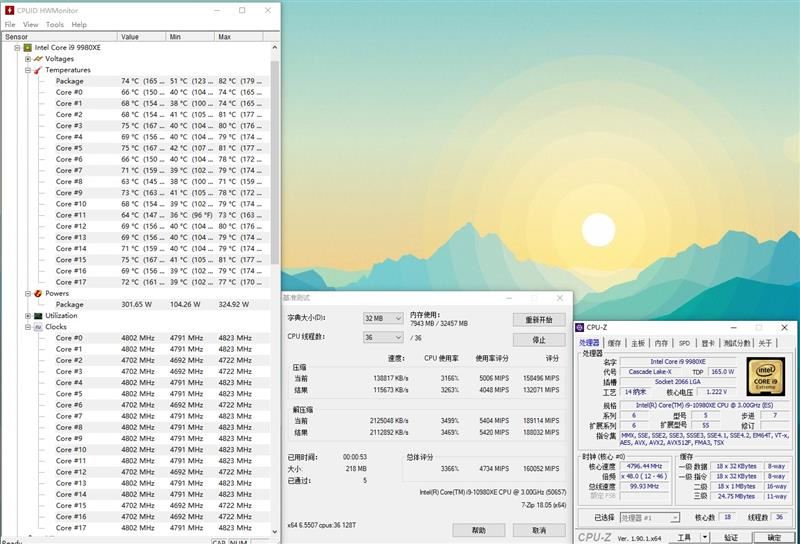The height and width of the screenshot is (544, 800).
Task: Select the 处理器 tab in CPU-Z
Action: coord(589,343)
